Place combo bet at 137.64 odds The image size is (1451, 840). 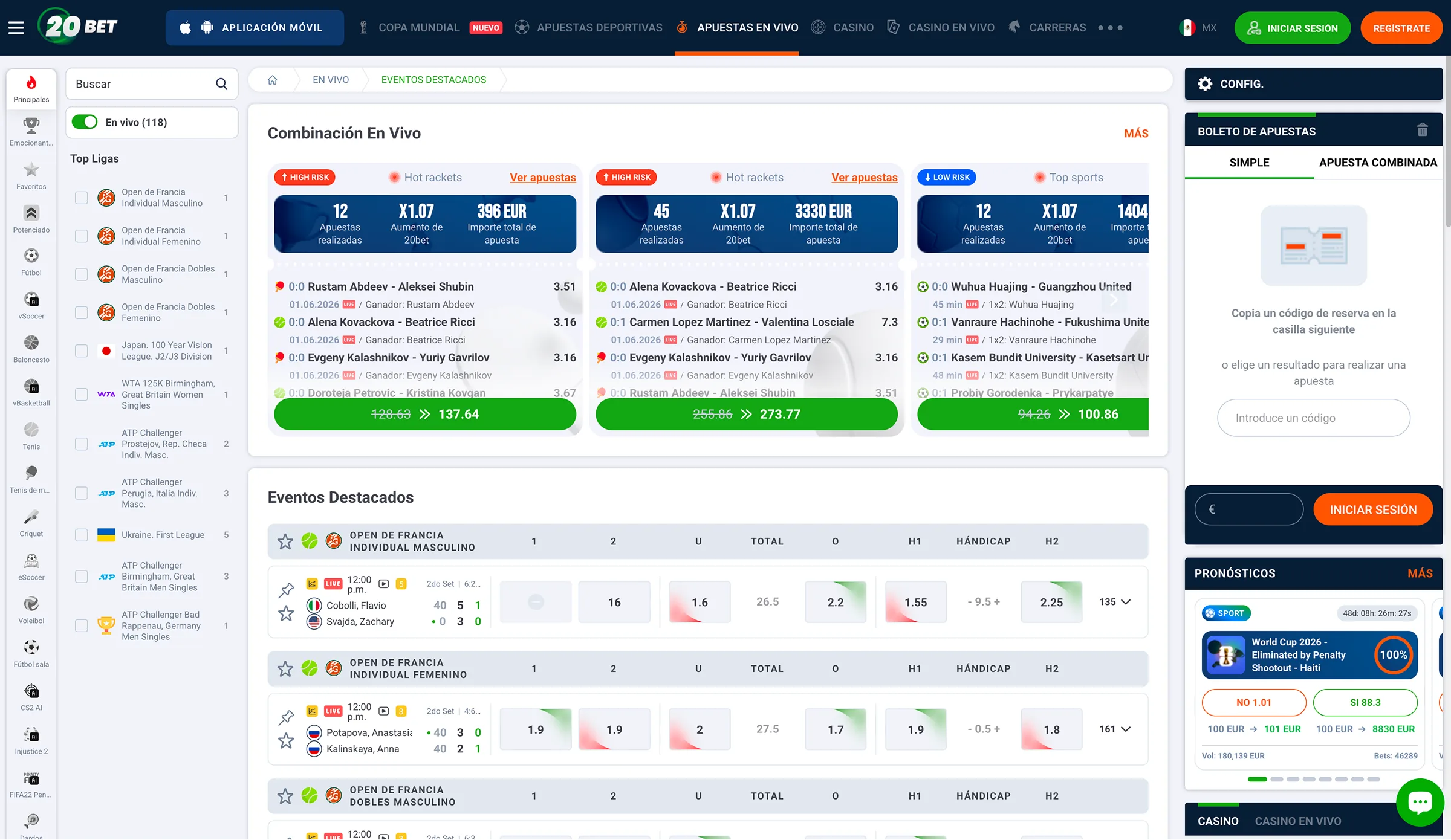point(424,415)
